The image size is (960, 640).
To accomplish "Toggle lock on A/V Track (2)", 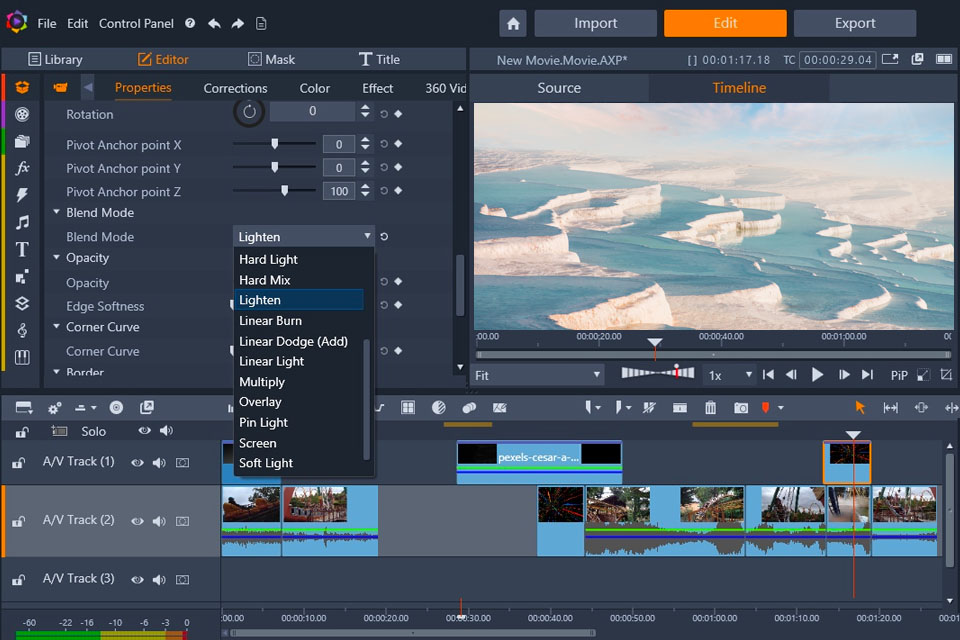I will pyautogui.click(x=18, y=521).
